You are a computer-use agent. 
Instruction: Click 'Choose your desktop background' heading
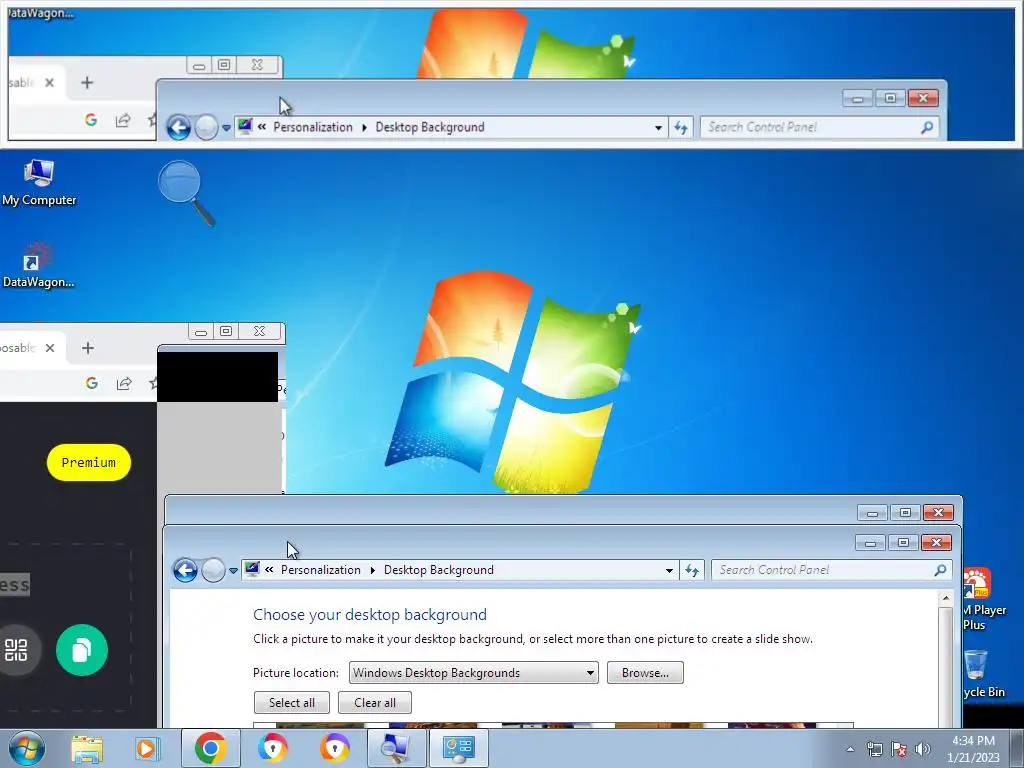(370, 615)
